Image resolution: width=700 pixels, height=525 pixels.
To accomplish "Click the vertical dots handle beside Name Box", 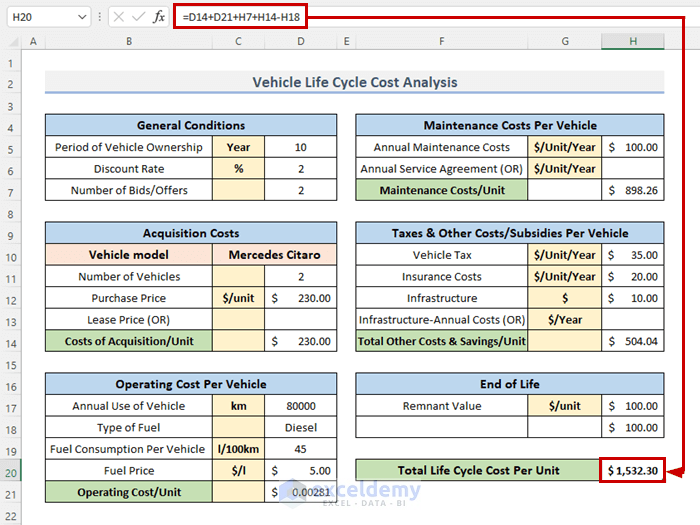I will pyautogui.click(x=100, y=17).
